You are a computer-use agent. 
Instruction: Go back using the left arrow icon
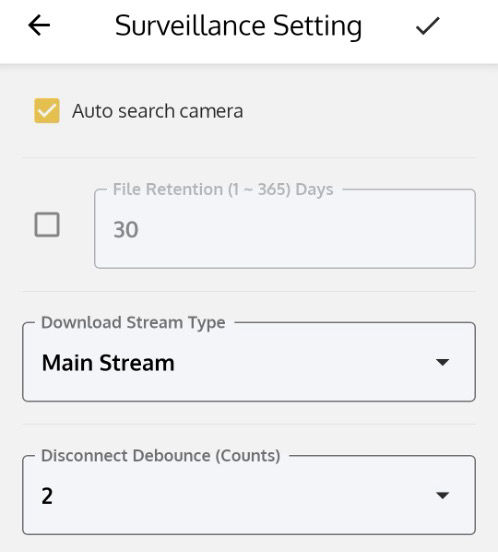(x=39, y=26)
